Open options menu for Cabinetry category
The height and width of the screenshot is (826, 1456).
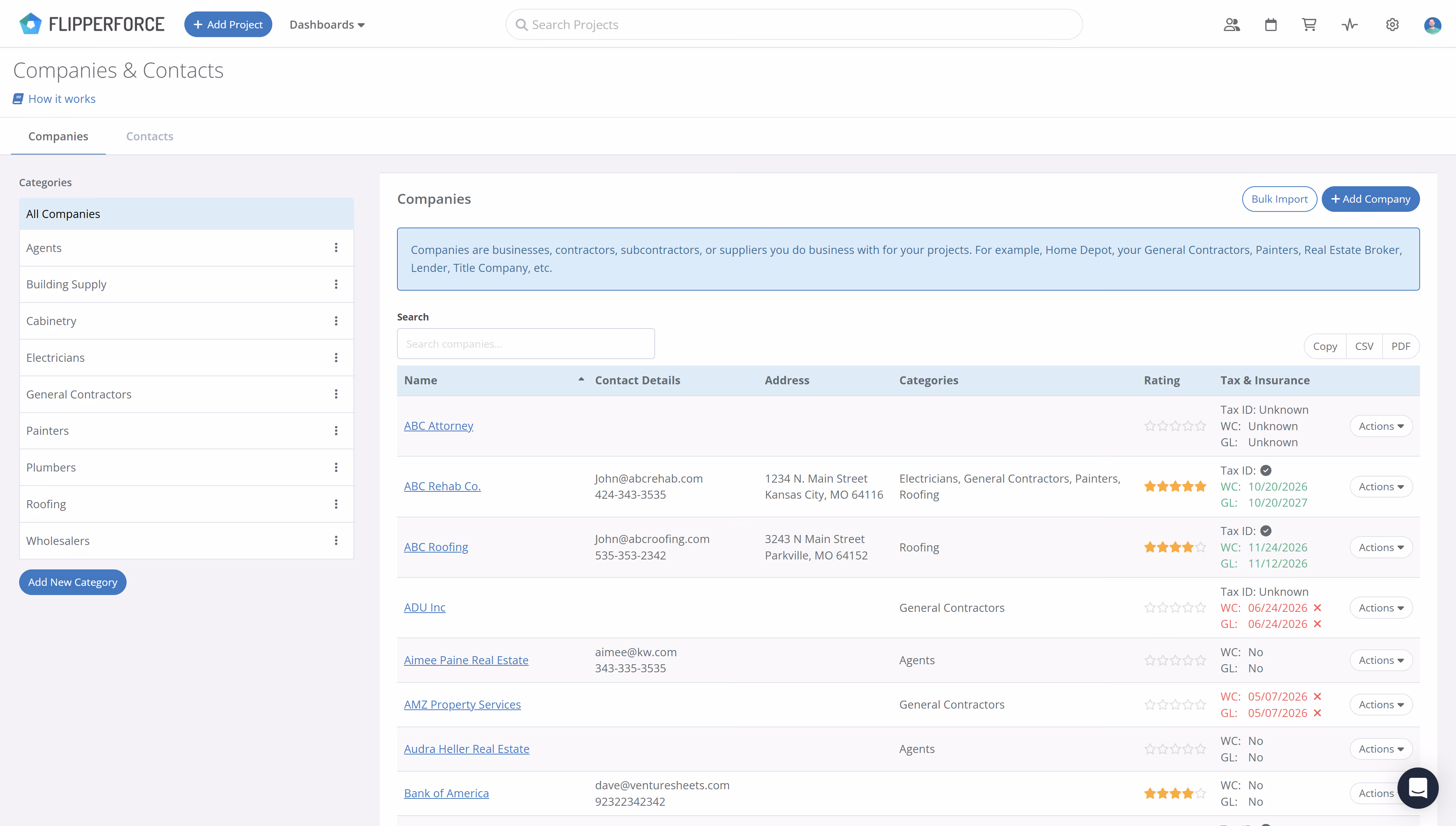pos(336,321)
